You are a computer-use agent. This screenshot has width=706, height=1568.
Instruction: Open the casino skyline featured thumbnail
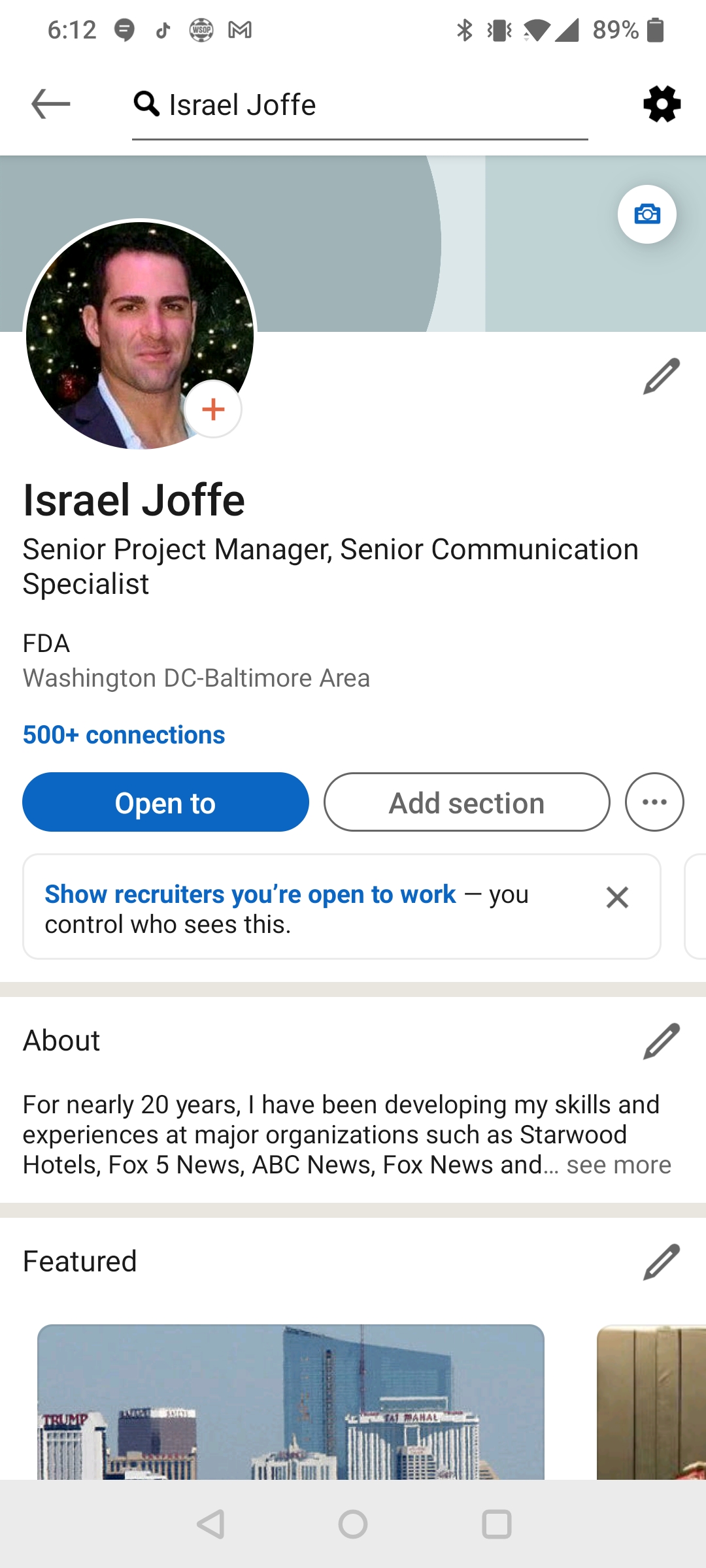291,1401
